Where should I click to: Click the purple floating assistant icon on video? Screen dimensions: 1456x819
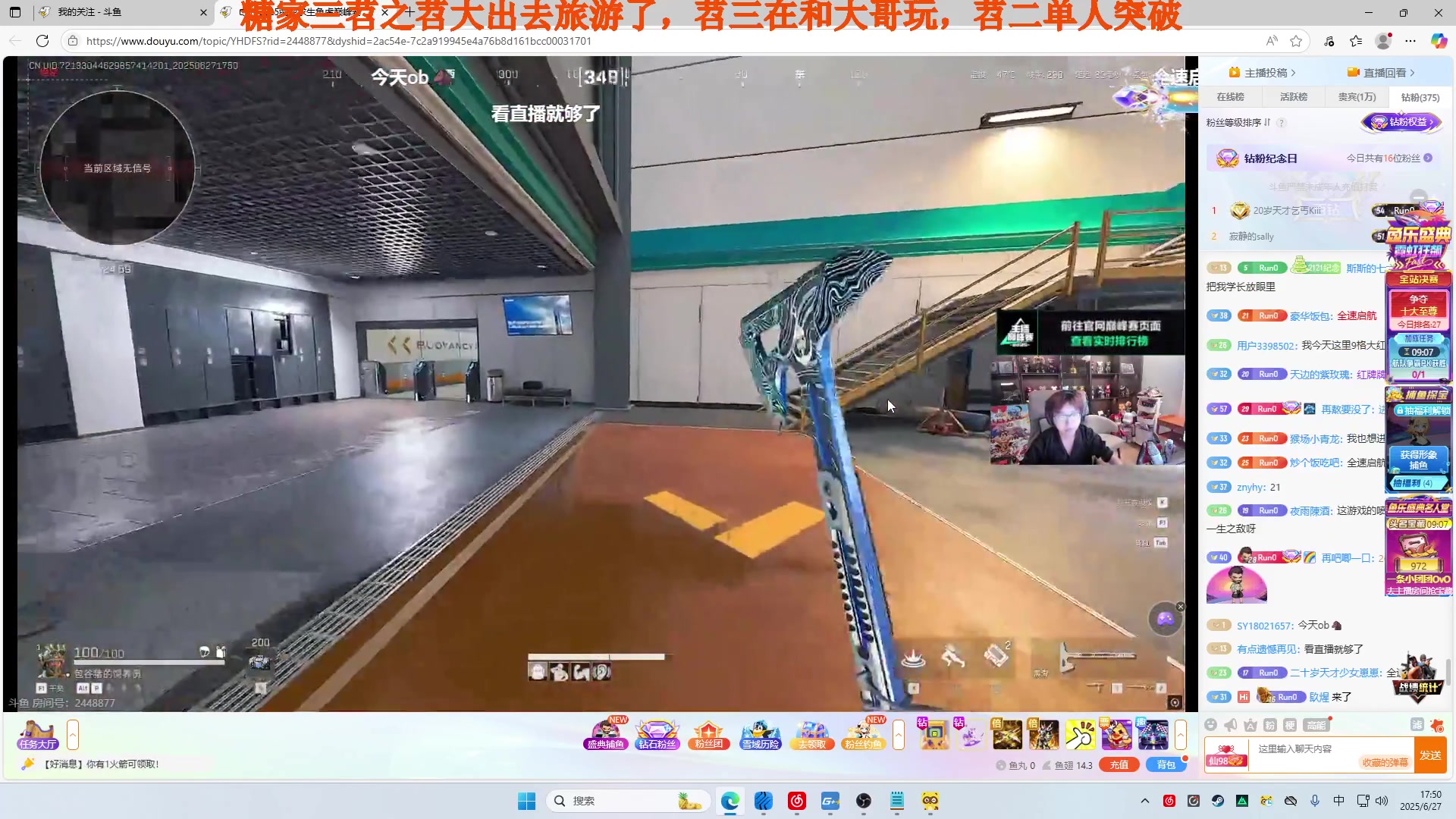[1166, 620]
